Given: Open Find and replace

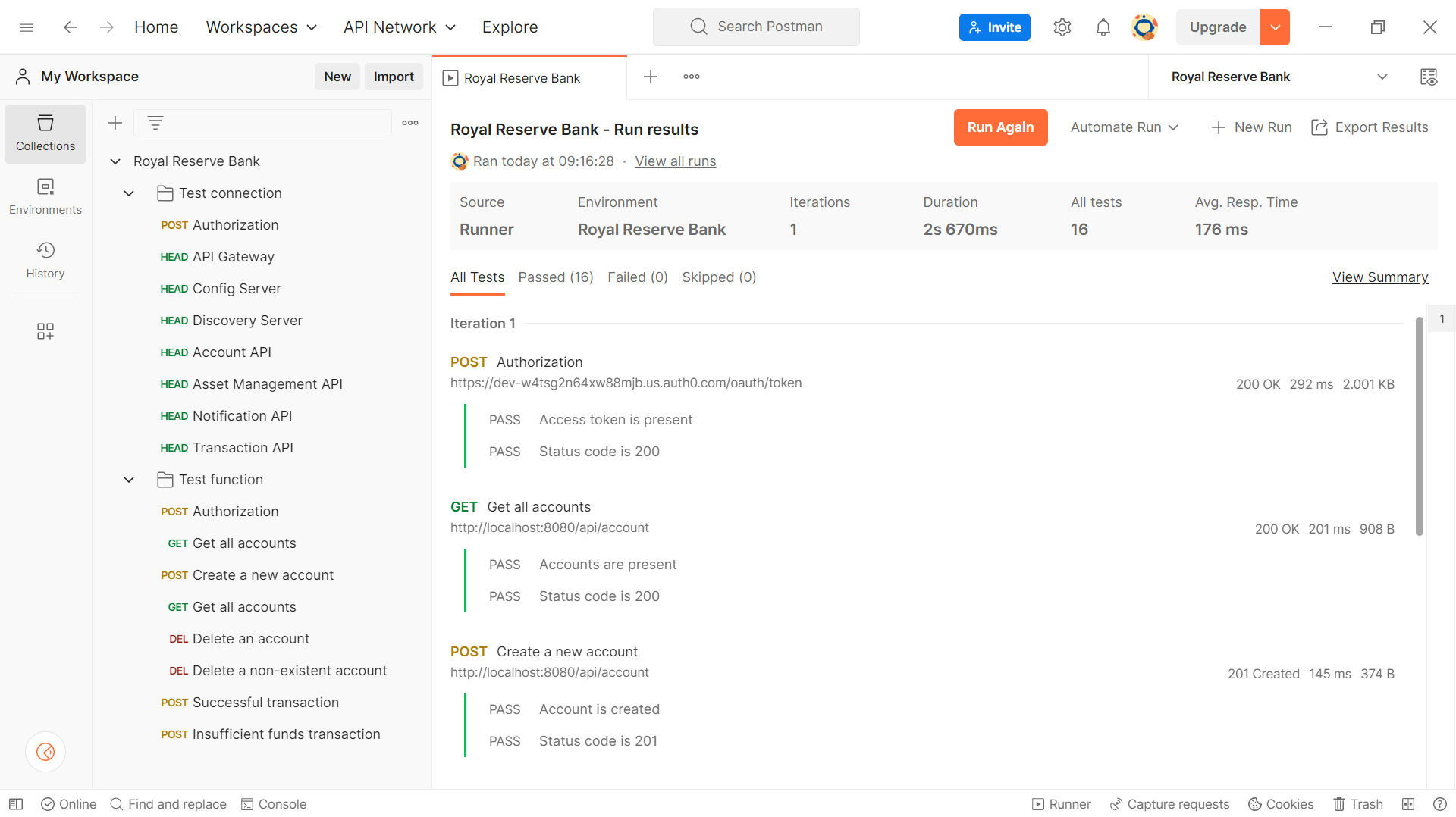Looking at the screenshot, I should pyautogui.click(x=168, y=804).
